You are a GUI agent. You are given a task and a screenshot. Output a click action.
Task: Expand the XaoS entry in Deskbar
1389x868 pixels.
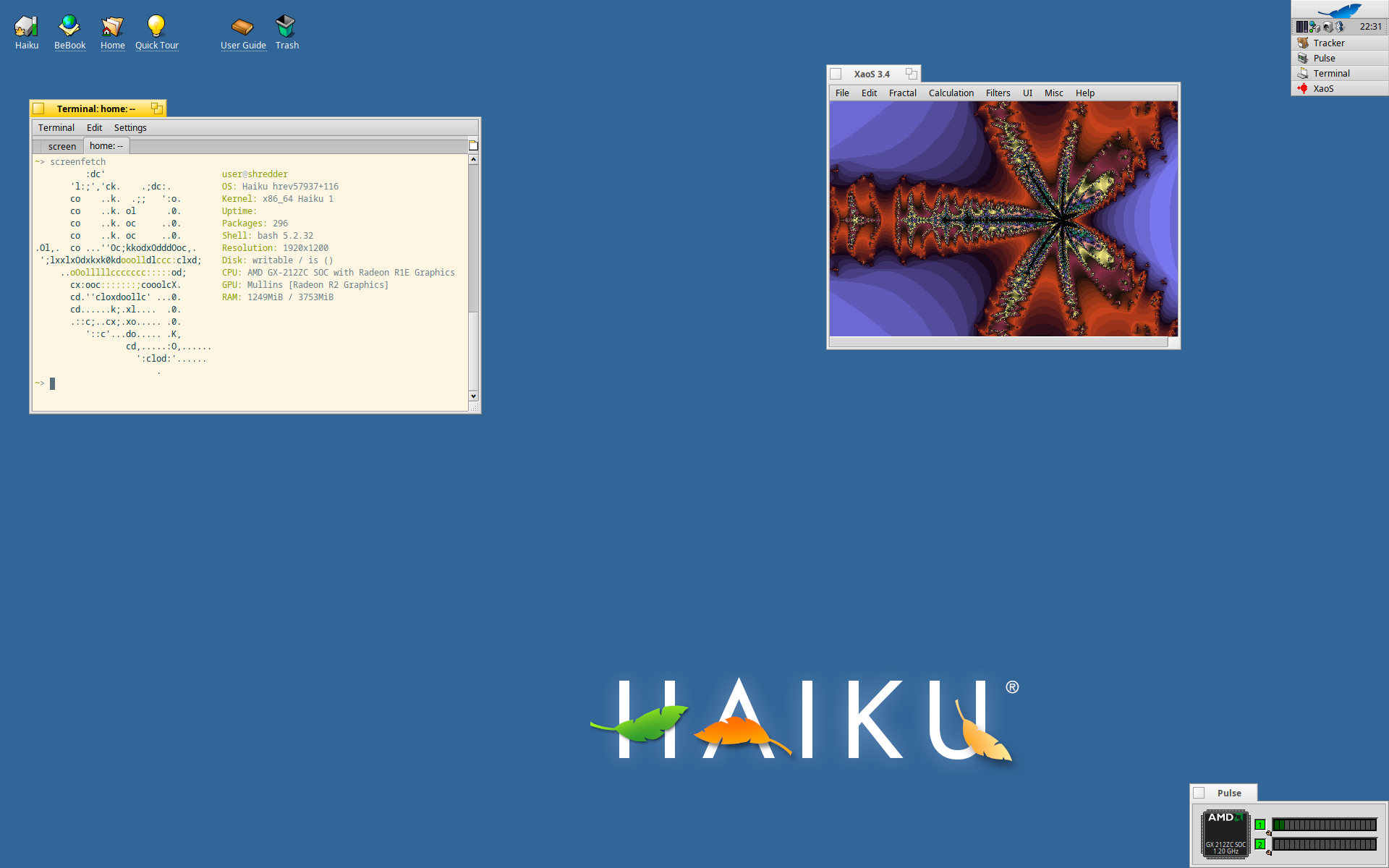(x=1323, y=88)
